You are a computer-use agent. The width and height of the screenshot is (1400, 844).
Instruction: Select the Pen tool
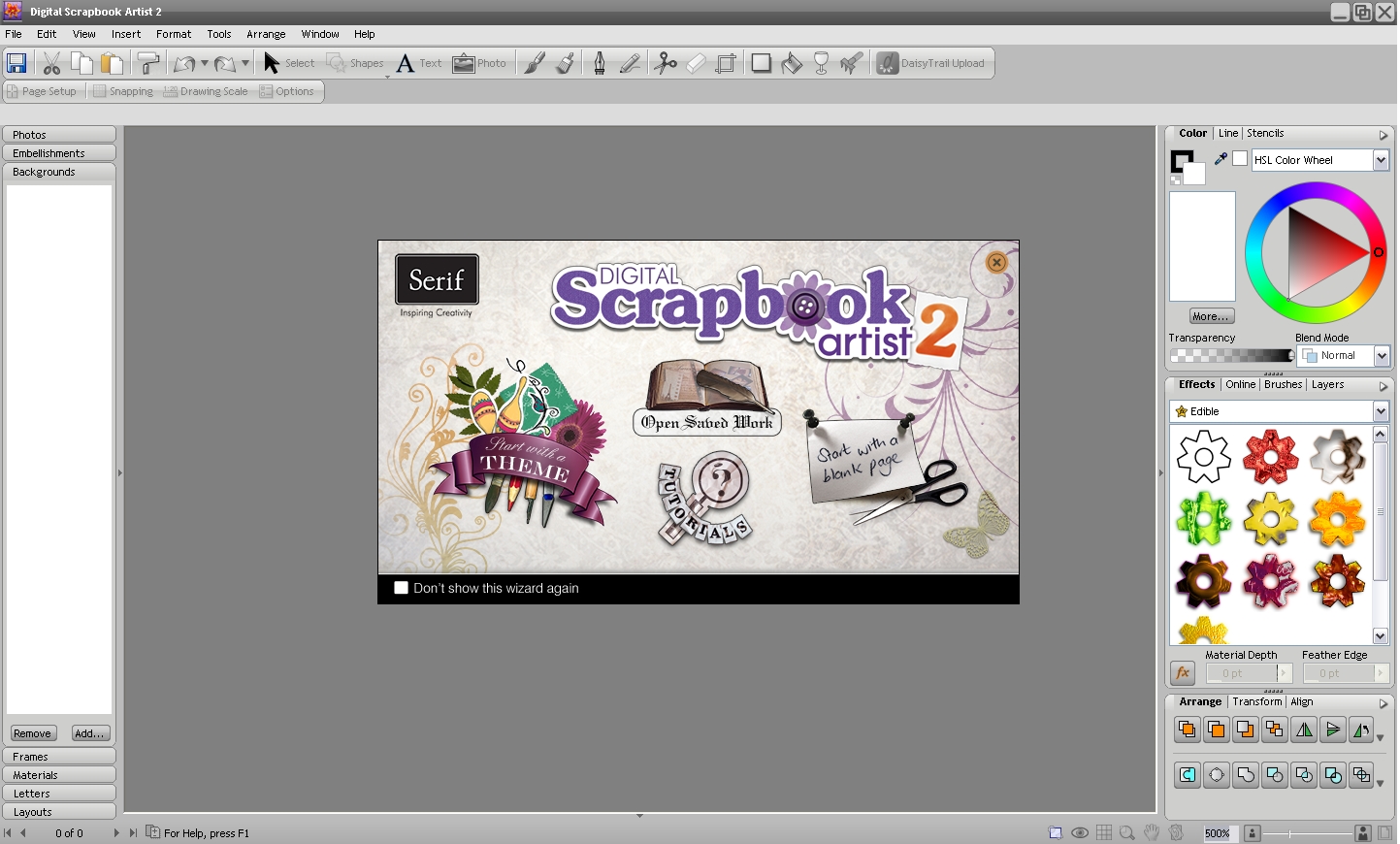tap(600, 64)
